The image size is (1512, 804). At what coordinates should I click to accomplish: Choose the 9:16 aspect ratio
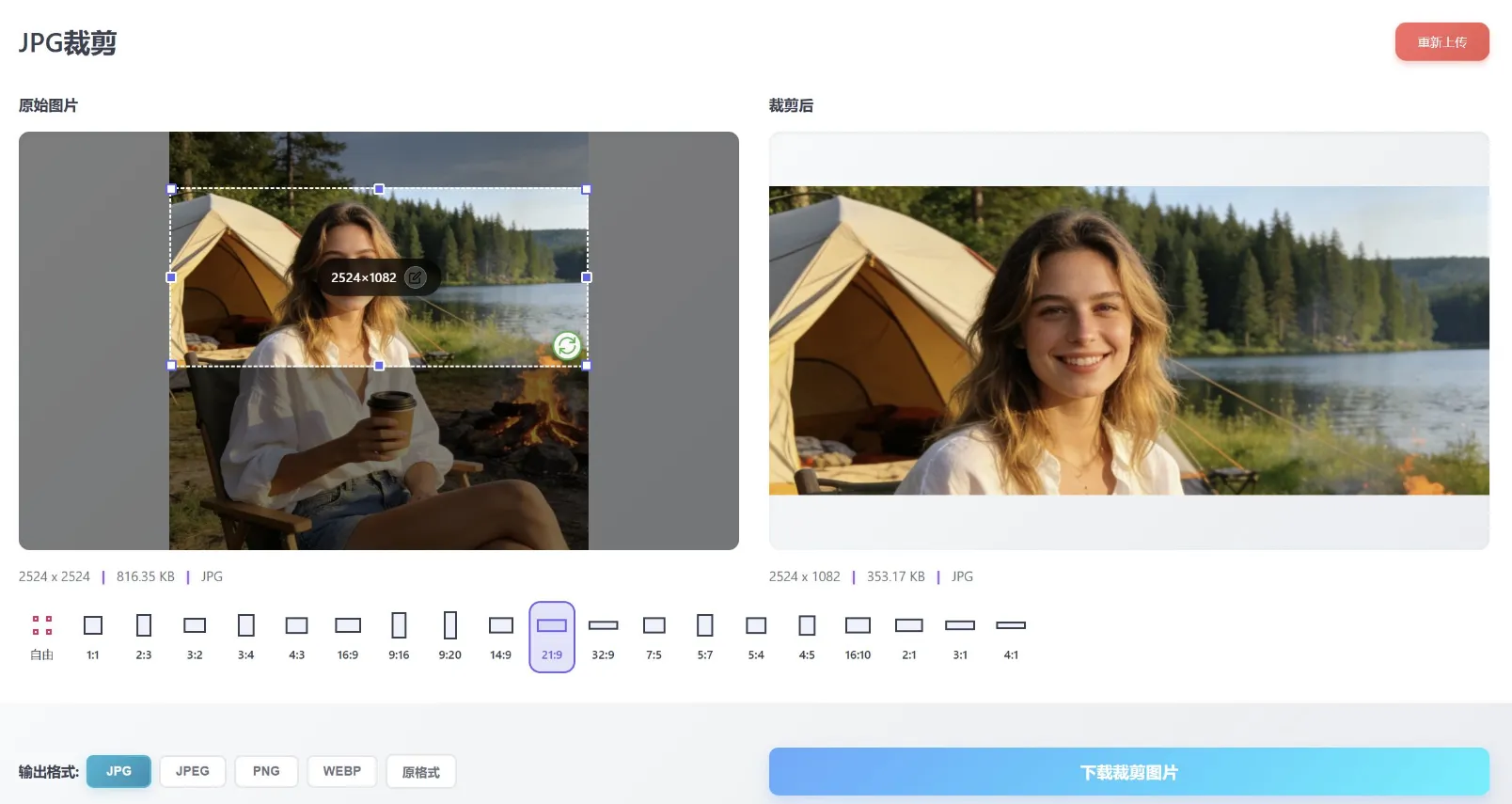coord(399,637)
